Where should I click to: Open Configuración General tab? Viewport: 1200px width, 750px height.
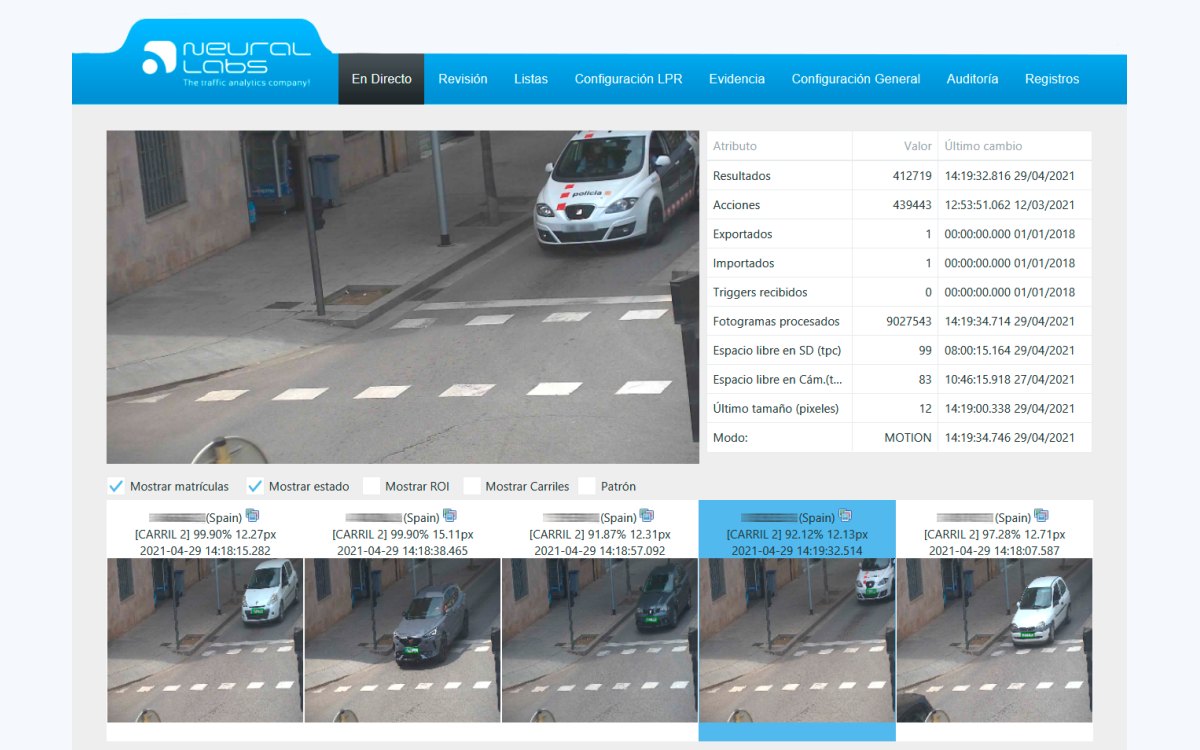[x=856, y=79]
